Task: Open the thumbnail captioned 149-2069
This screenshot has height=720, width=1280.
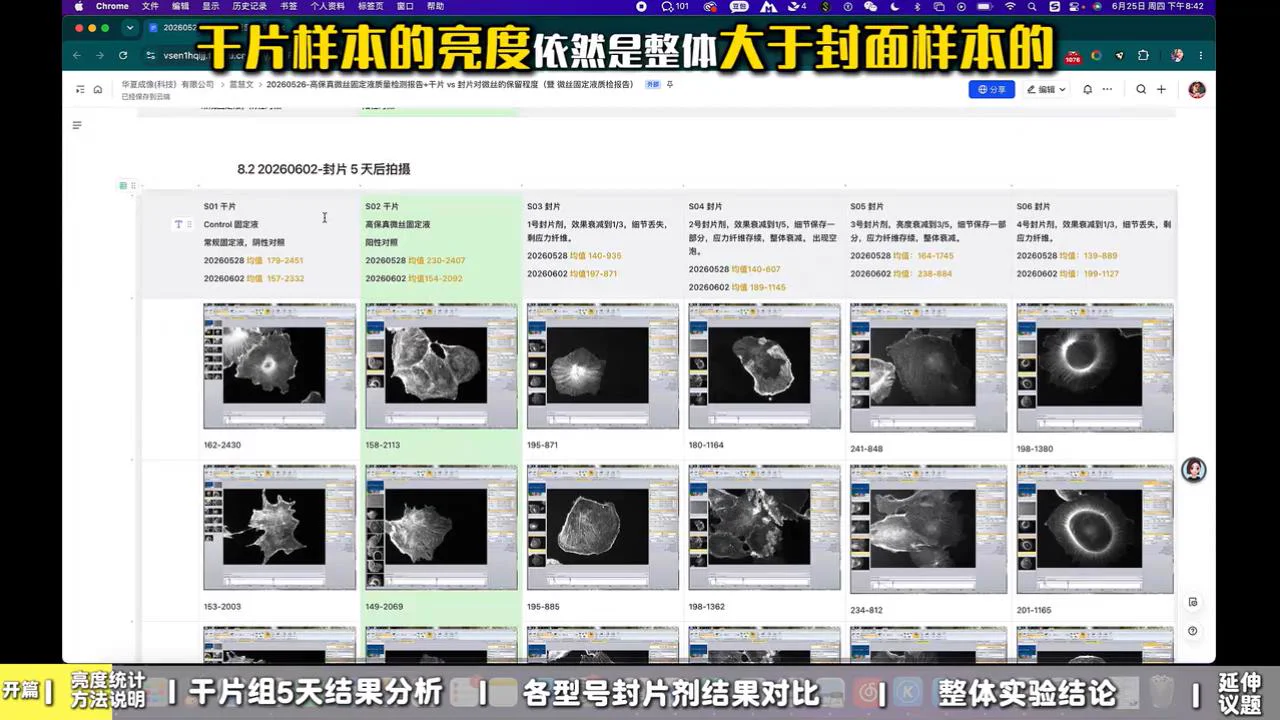Action: click(x=441, y=527)
